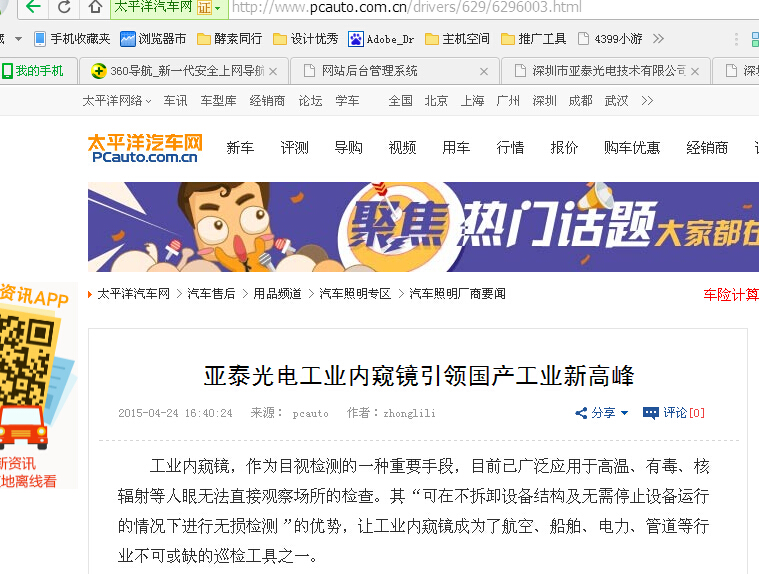Viewport: 759px width, 574px height.
Task: Click the address bar URL field
Action: click(x=494, y=7)
